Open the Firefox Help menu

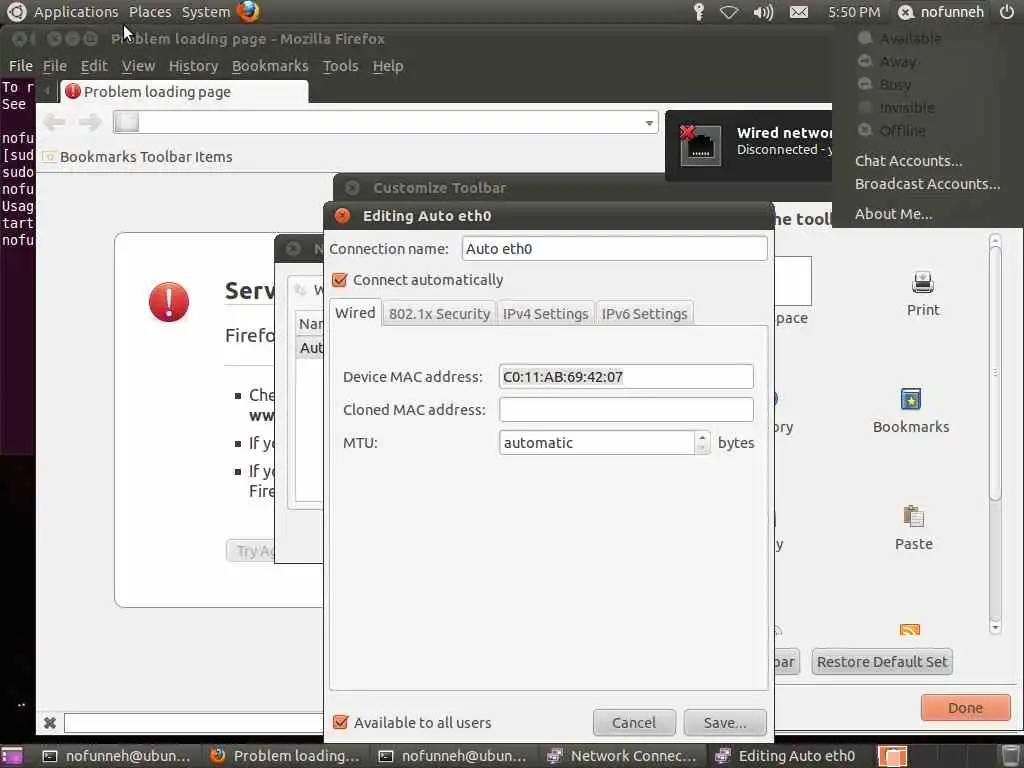[x=387, y=66]
